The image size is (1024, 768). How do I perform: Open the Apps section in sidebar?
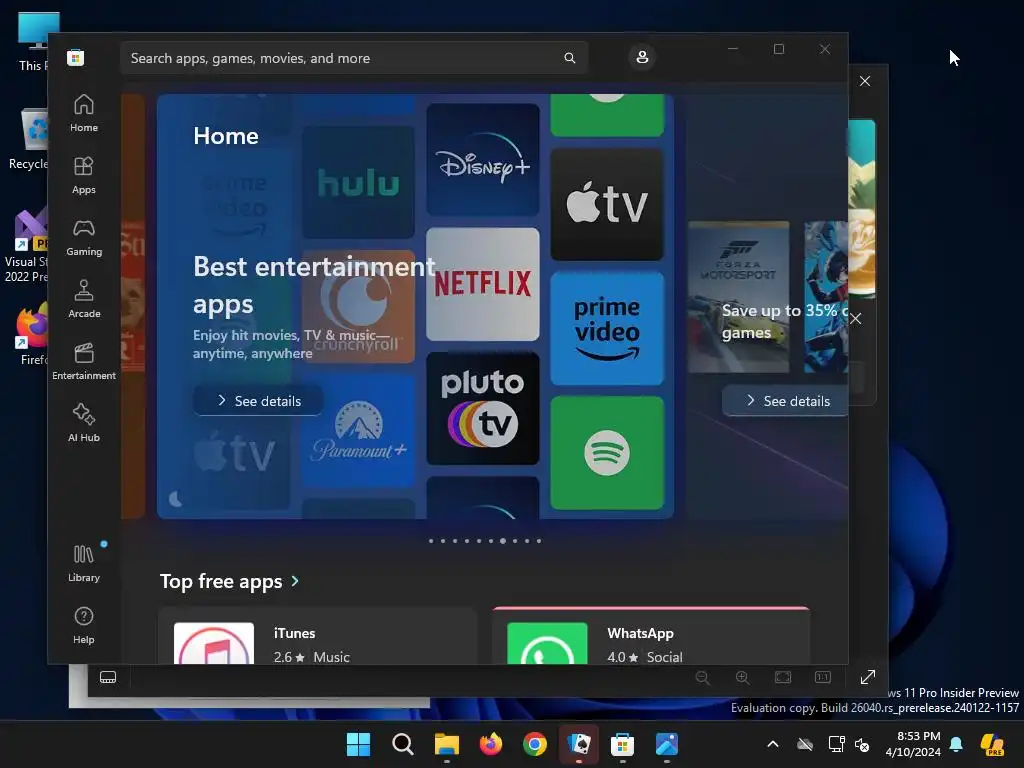tap(84, 175)
